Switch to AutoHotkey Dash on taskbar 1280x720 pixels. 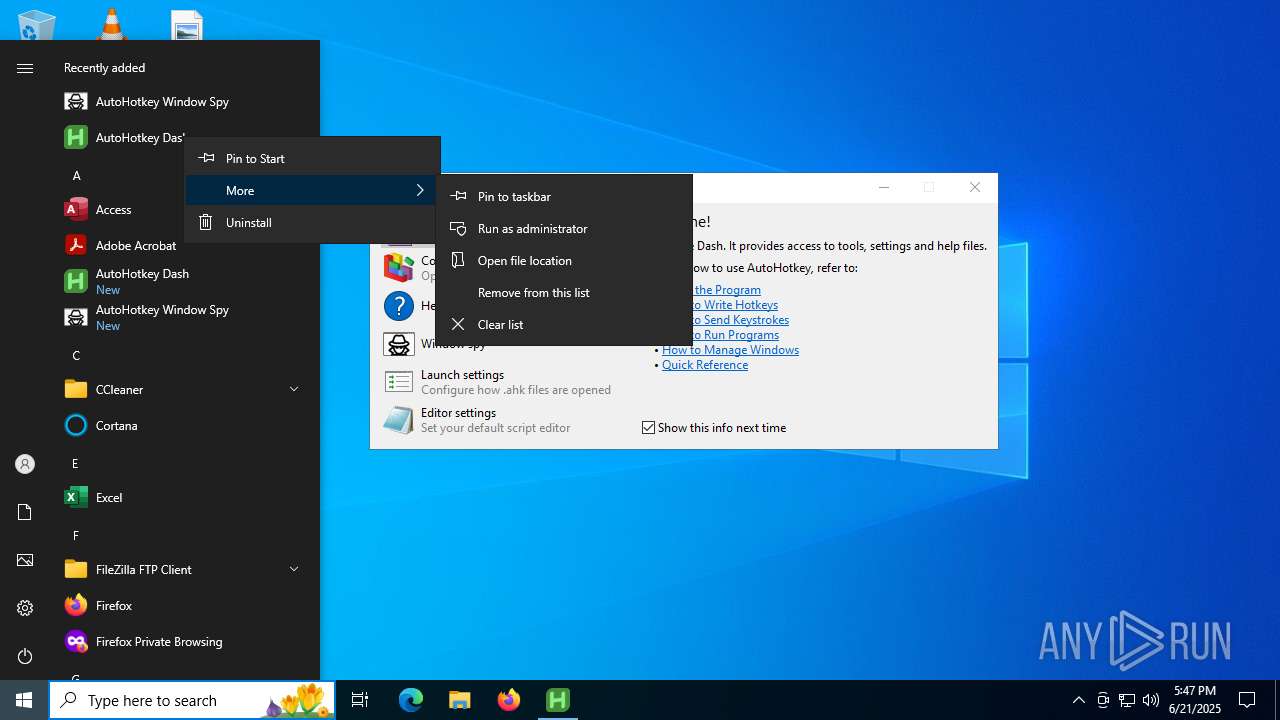558,700
